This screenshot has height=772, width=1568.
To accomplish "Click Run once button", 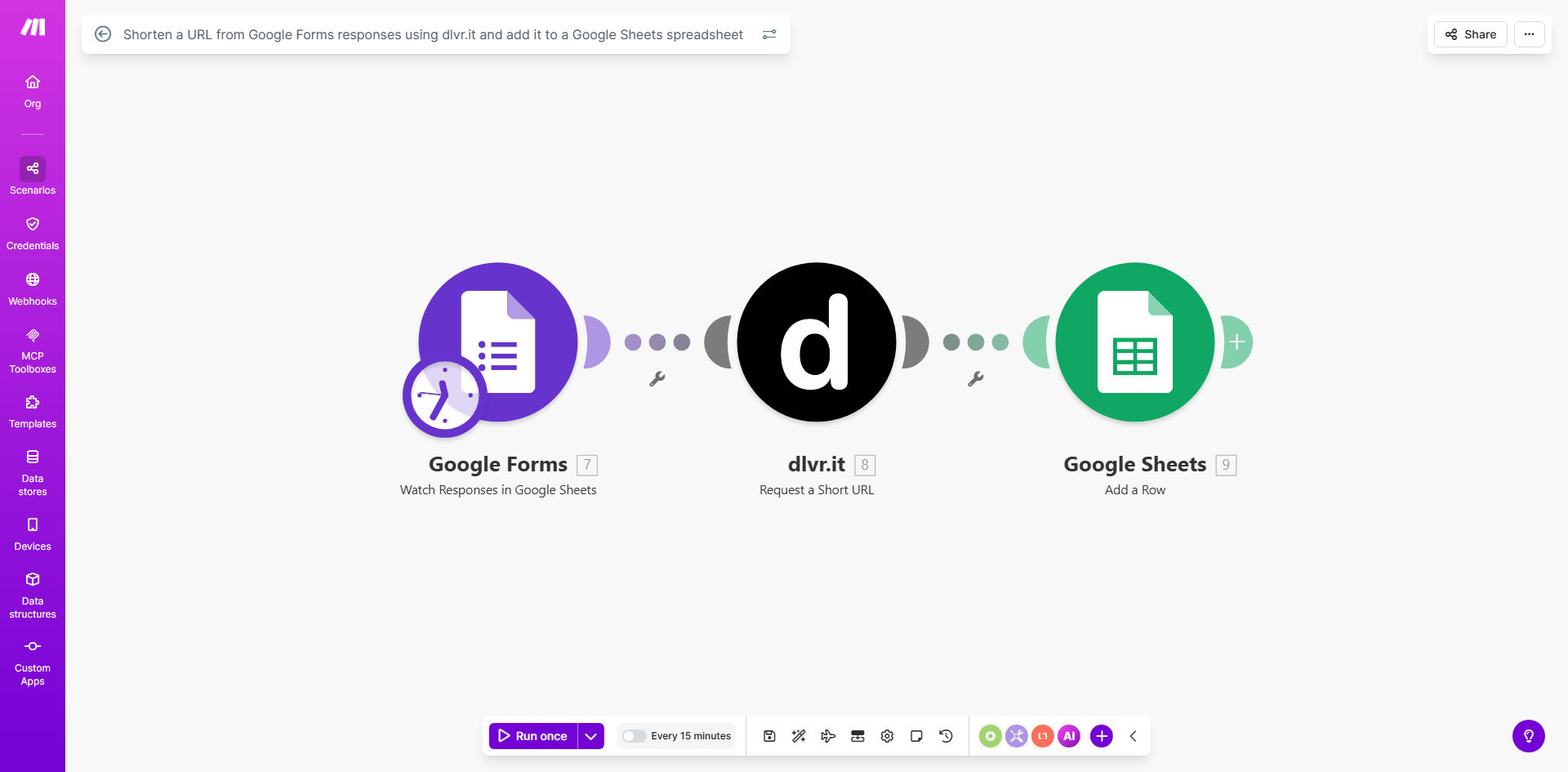I will point(533,736).
